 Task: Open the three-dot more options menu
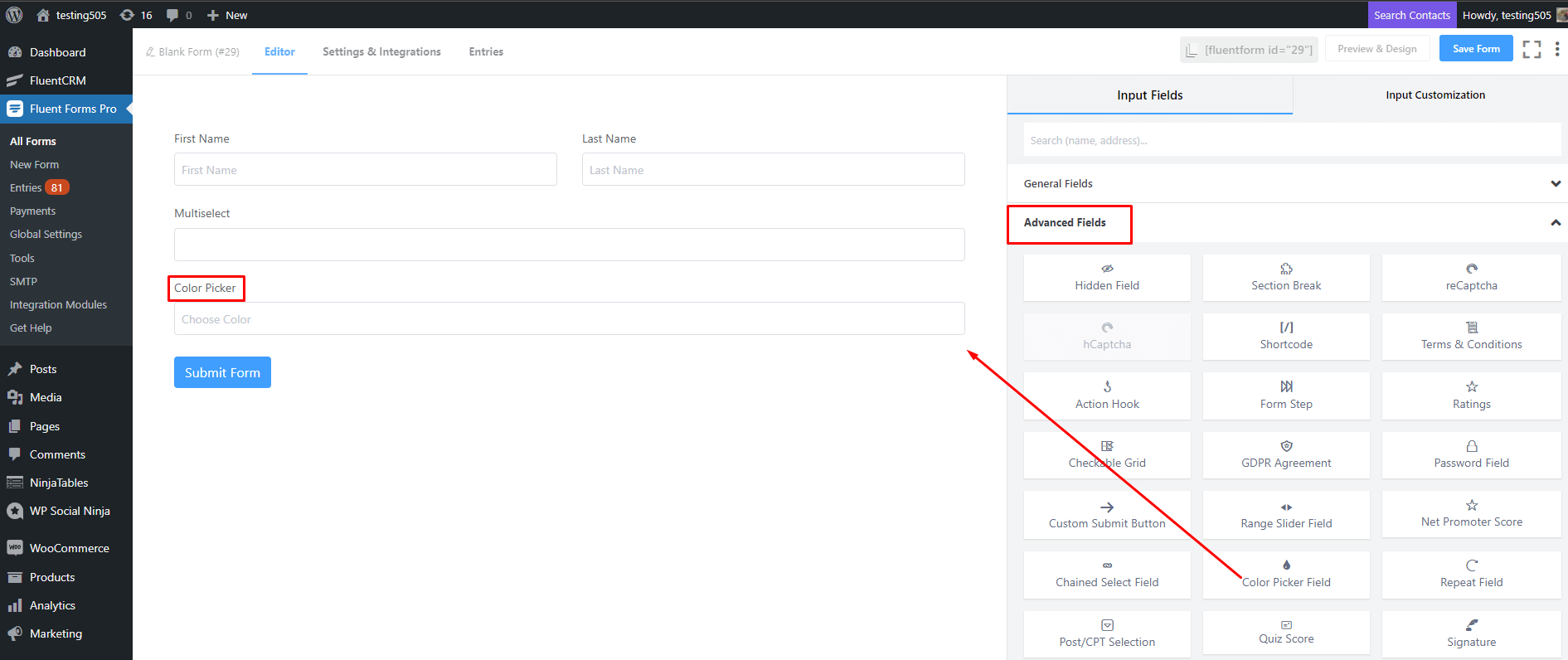pos(1556,50)
